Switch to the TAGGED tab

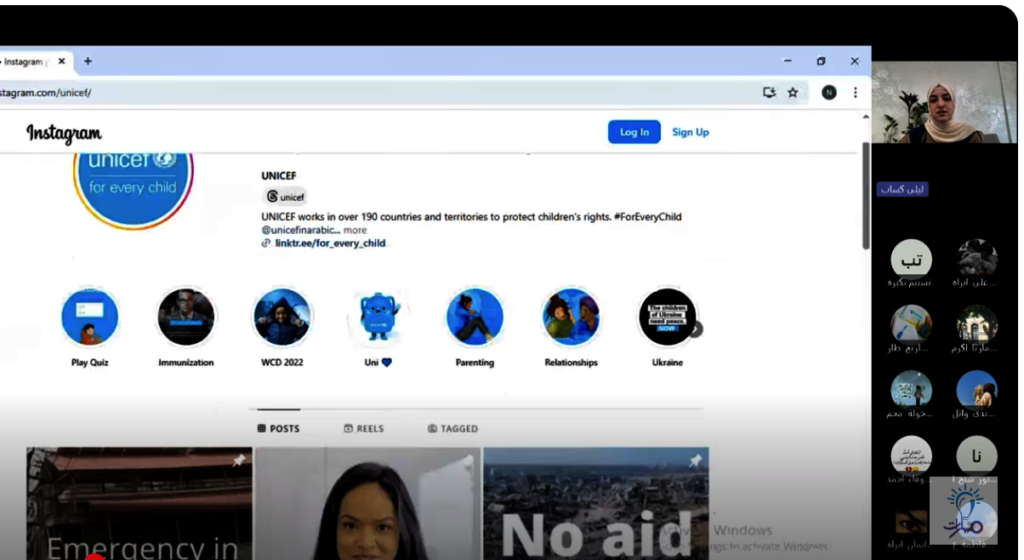tap(453, 429)
